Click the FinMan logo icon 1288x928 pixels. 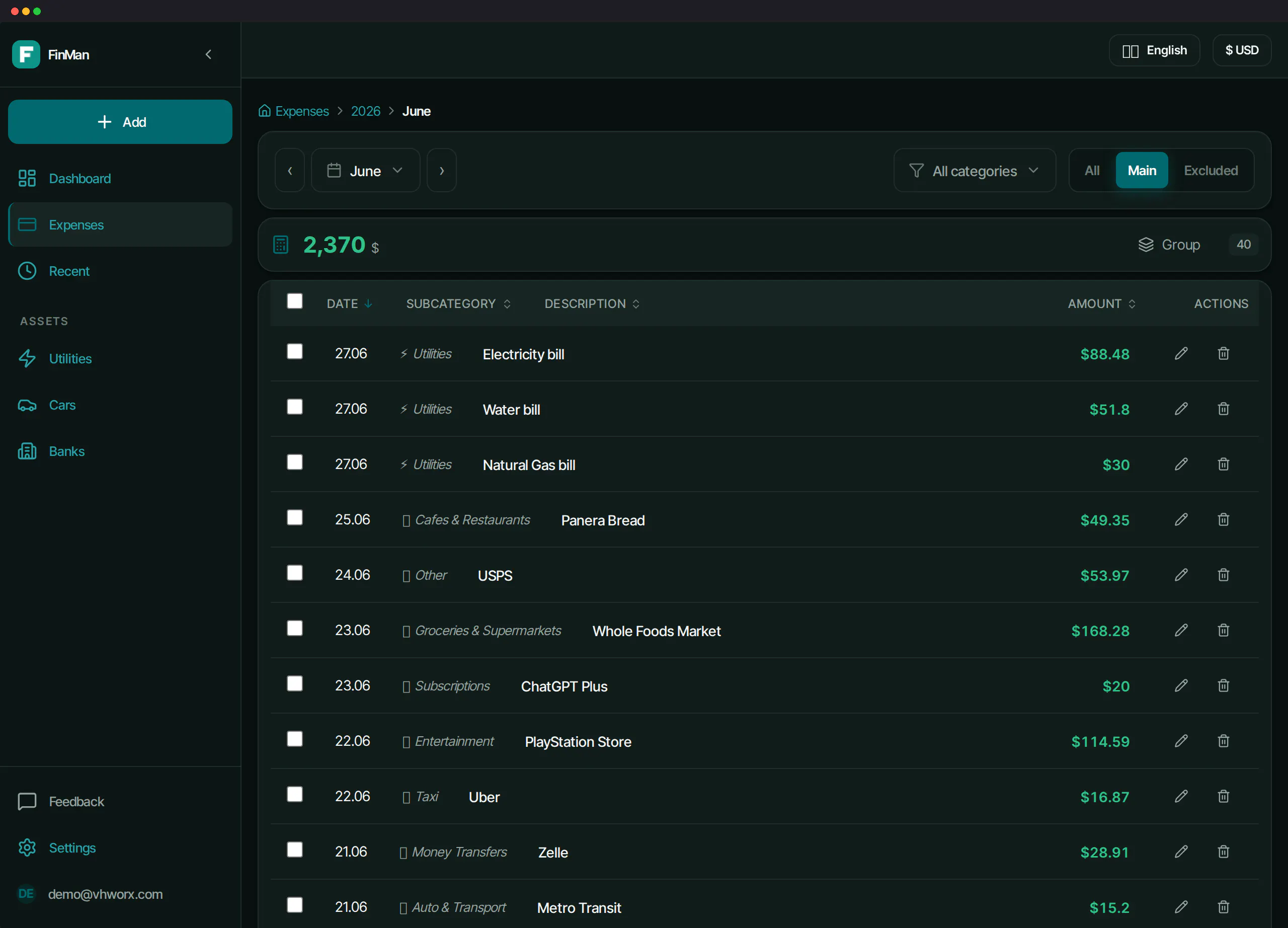click(26, 54)
